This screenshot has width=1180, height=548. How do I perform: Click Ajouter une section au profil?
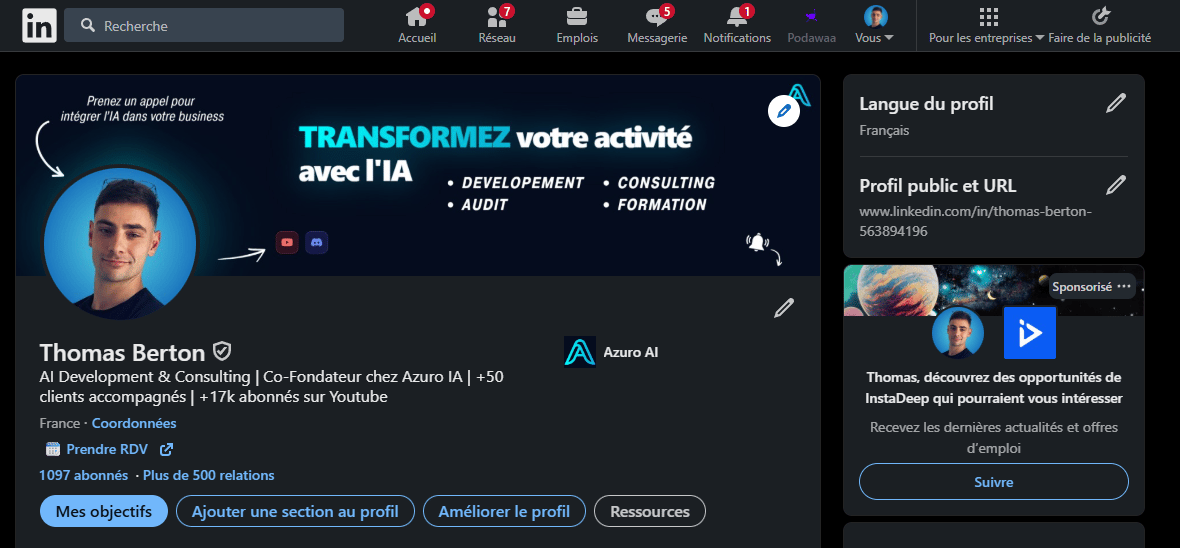pos(295,512)
